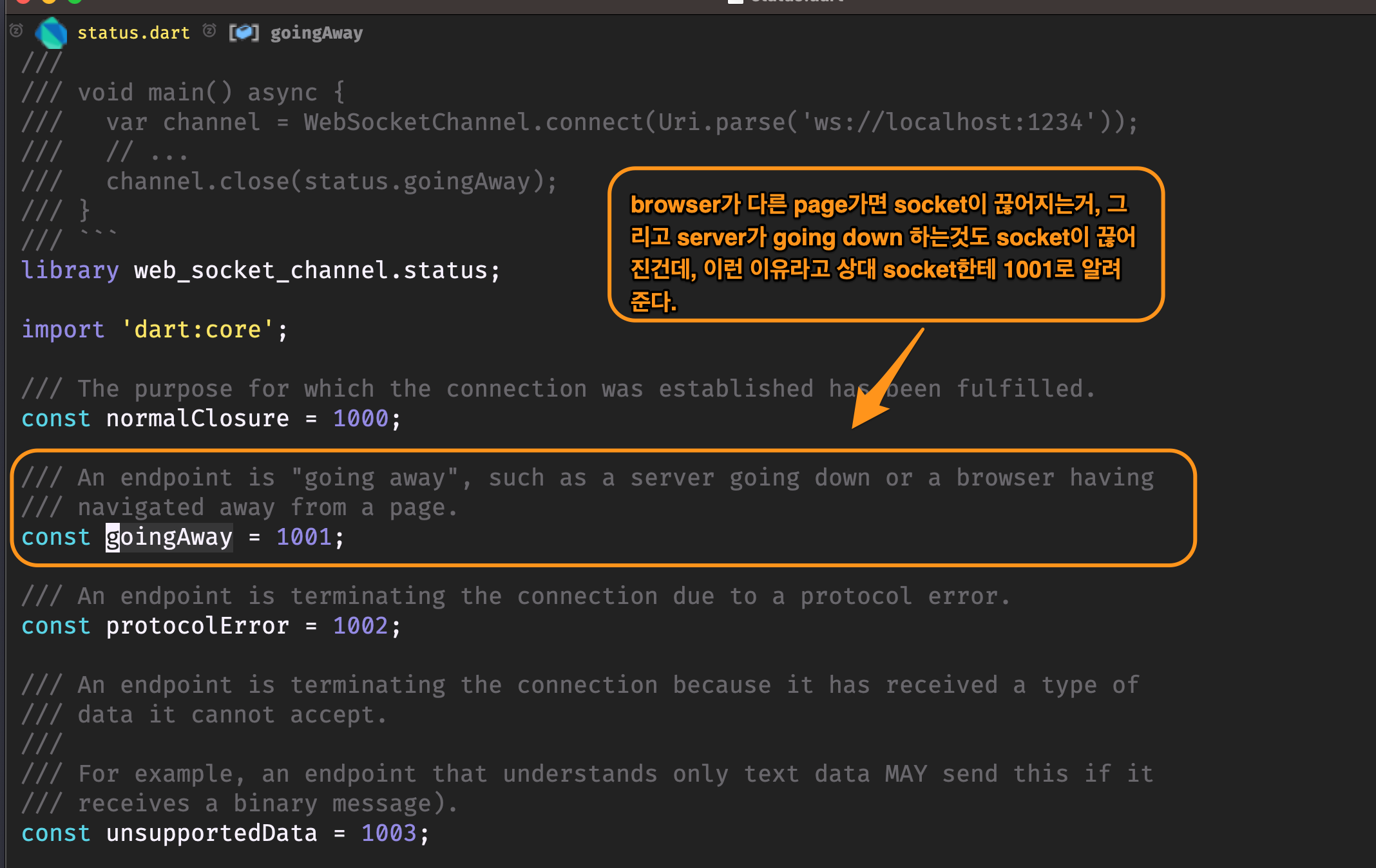Click the Dart logo icon in the breadcrumb
The width and height of the screenshot is (1376, 868).
[51, 32]
